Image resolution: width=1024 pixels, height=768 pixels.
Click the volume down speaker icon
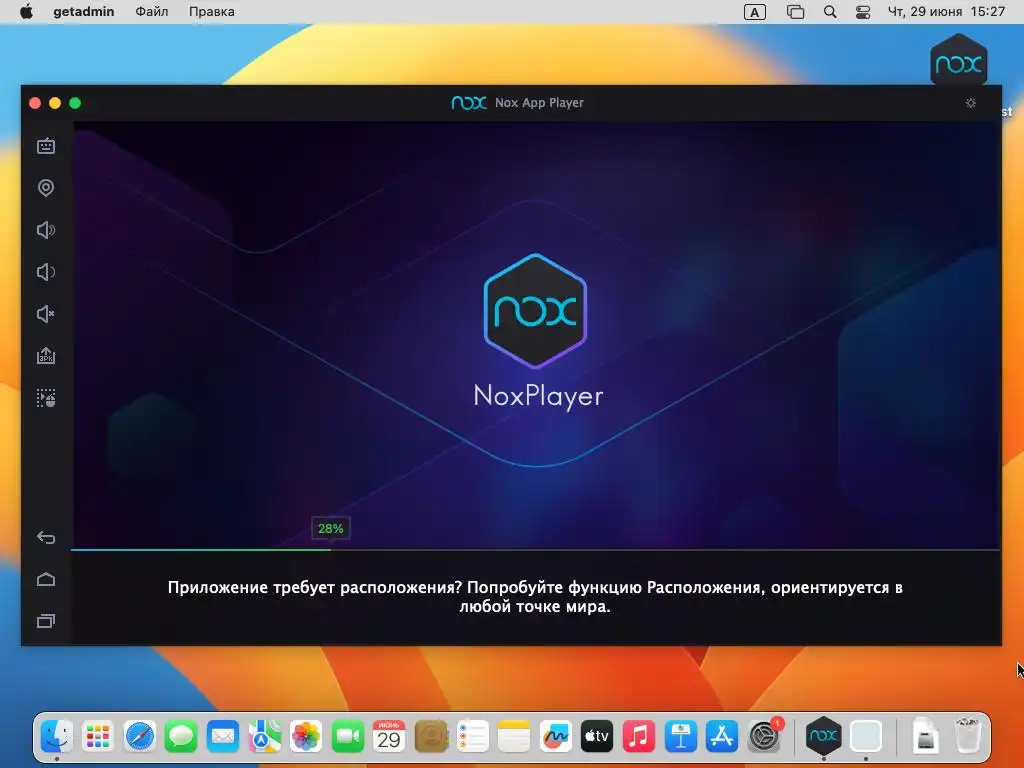pyautogui.click(x=46, y=272)
